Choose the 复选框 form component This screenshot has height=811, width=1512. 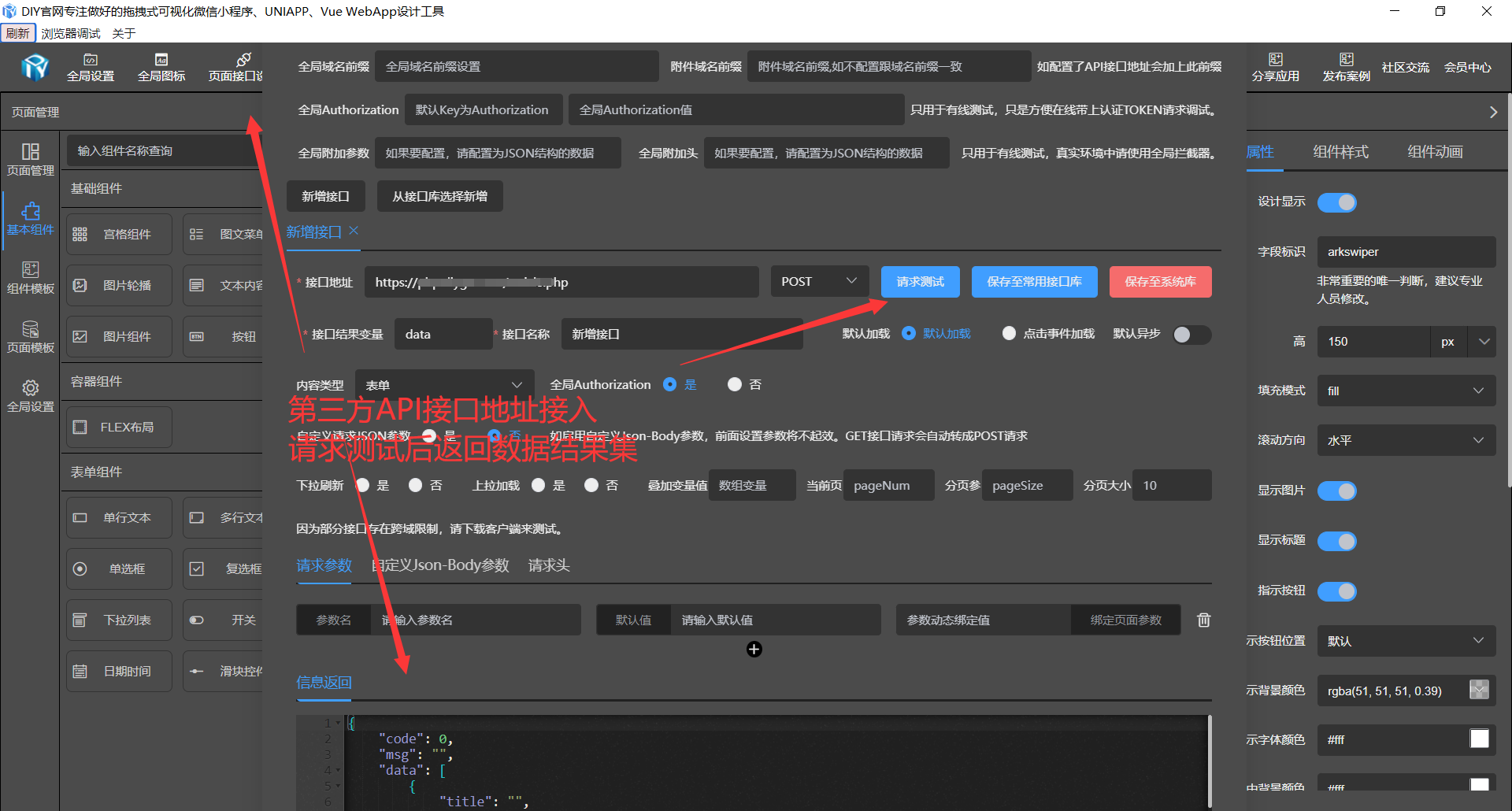(x=224, y=568)
